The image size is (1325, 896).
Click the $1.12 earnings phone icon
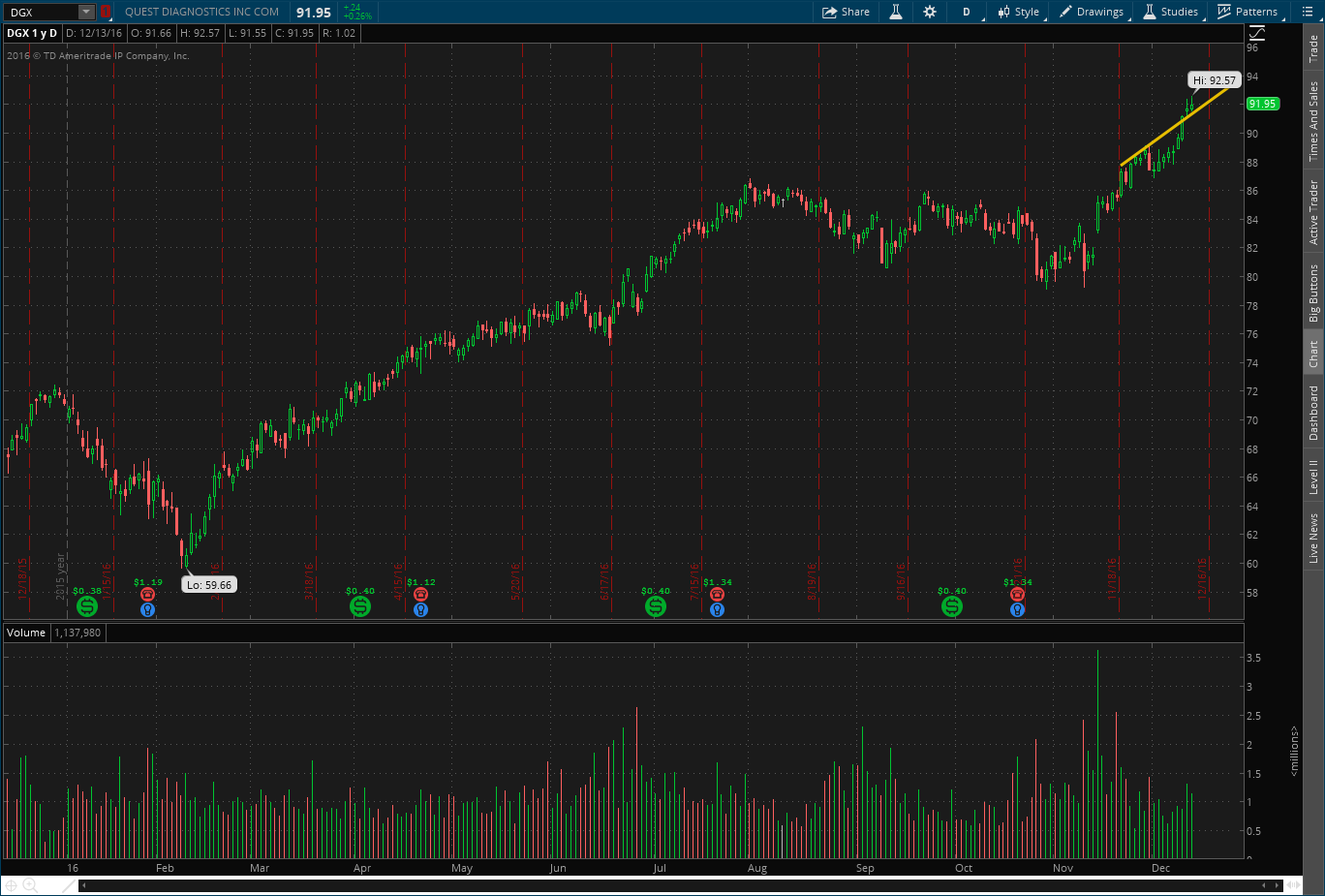click(420, 594)
